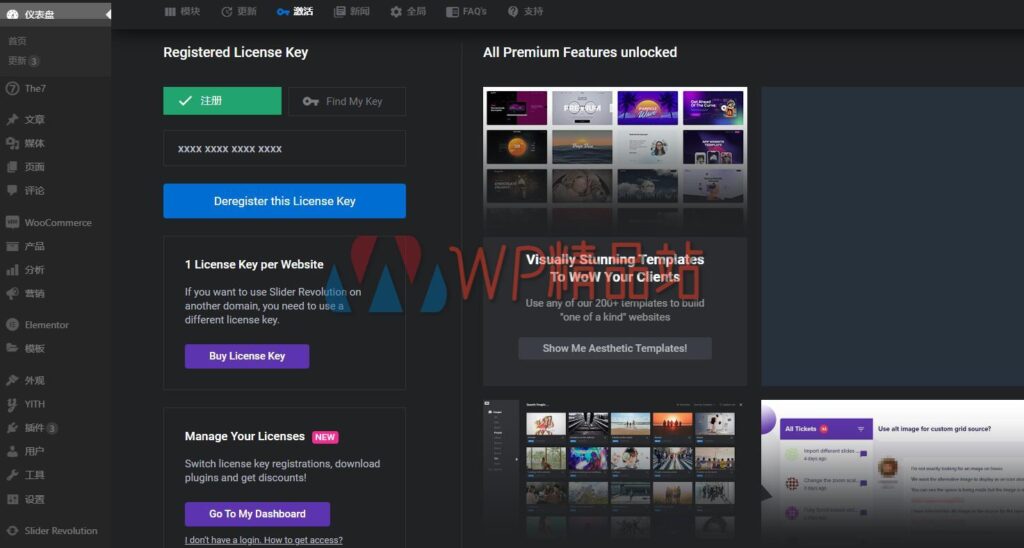Click Go To My Dashboard button
The height and width of the screenshot is (548, 1024).
(257, 513)
